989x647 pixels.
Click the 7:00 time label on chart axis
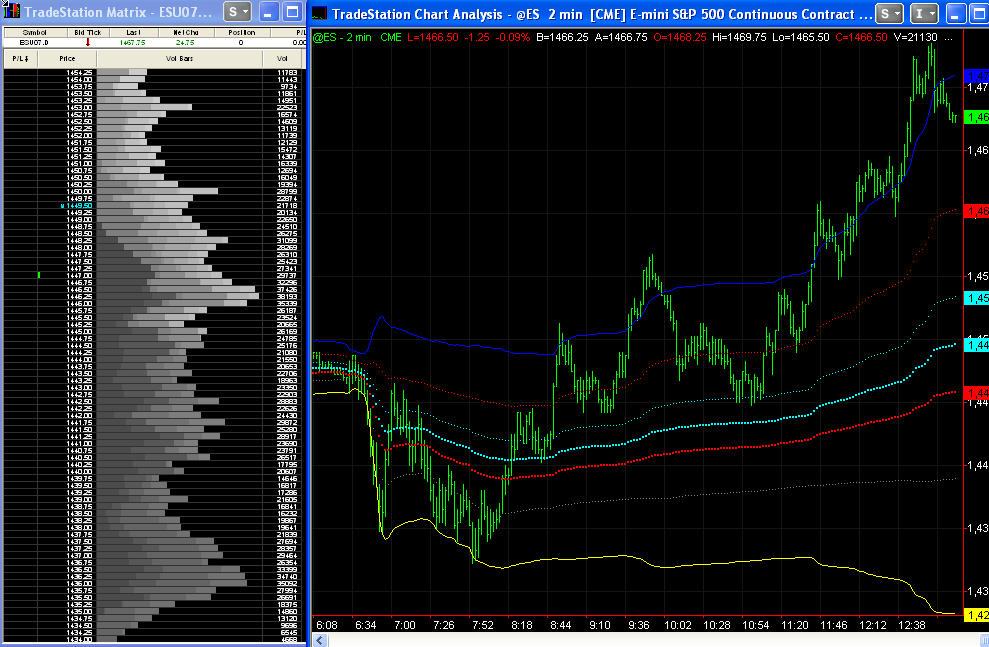(x=405, y=625)
